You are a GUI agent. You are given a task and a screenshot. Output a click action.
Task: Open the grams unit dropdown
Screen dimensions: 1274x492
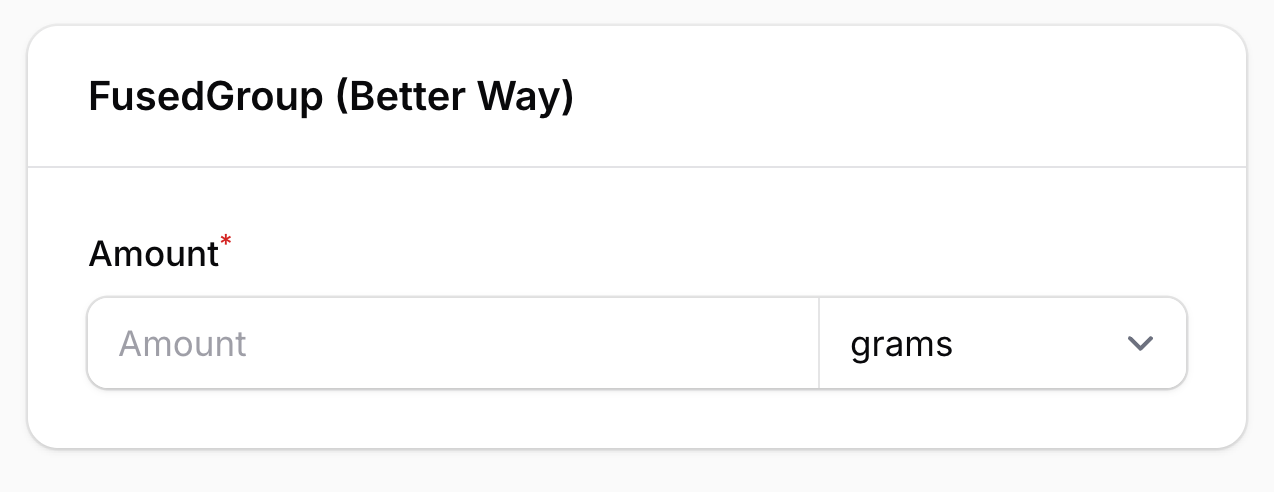(1002, 343)
